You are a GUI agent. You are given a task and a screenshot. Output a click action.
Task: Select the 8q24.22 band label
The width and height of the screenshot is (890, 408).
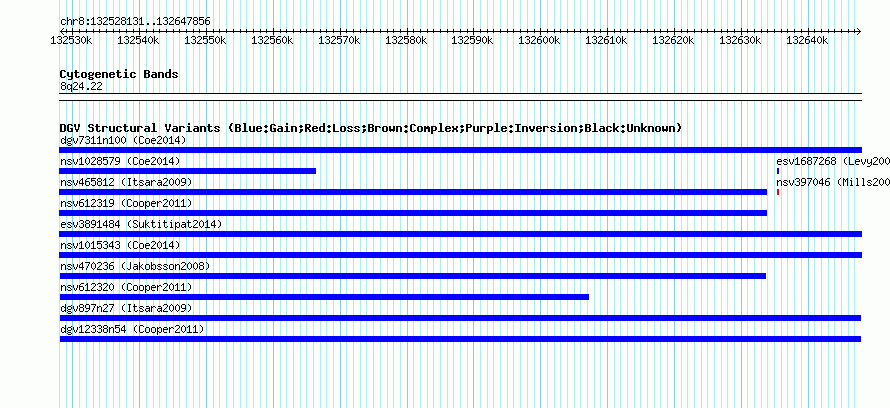(81, 86)
